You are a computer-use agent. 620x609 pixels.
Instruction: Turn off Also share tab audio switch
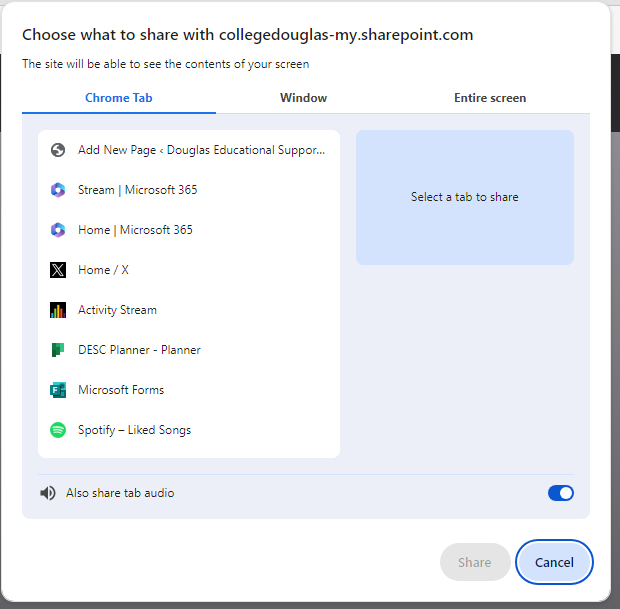[x=561, y=493]
